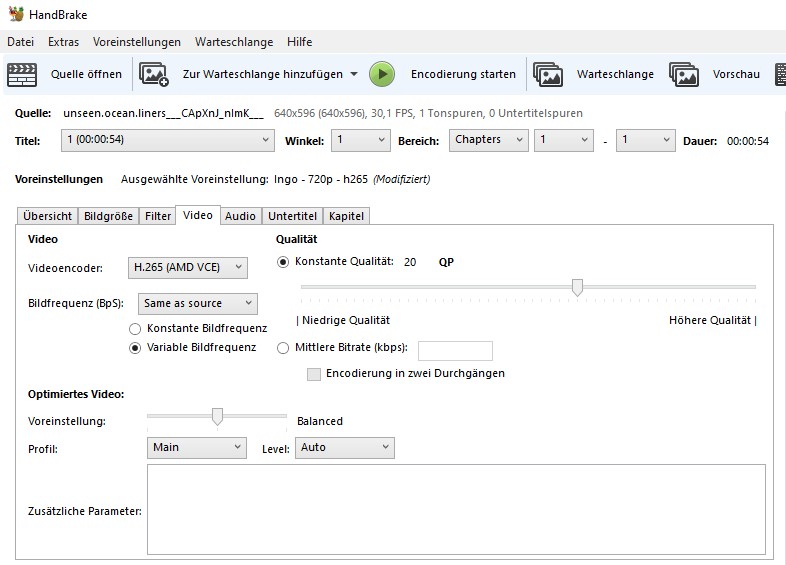Image resolution: width=786 pixels, height=565 pixels.
Task: Click the add-to-queue picture icon
Action: coord(153,74)
